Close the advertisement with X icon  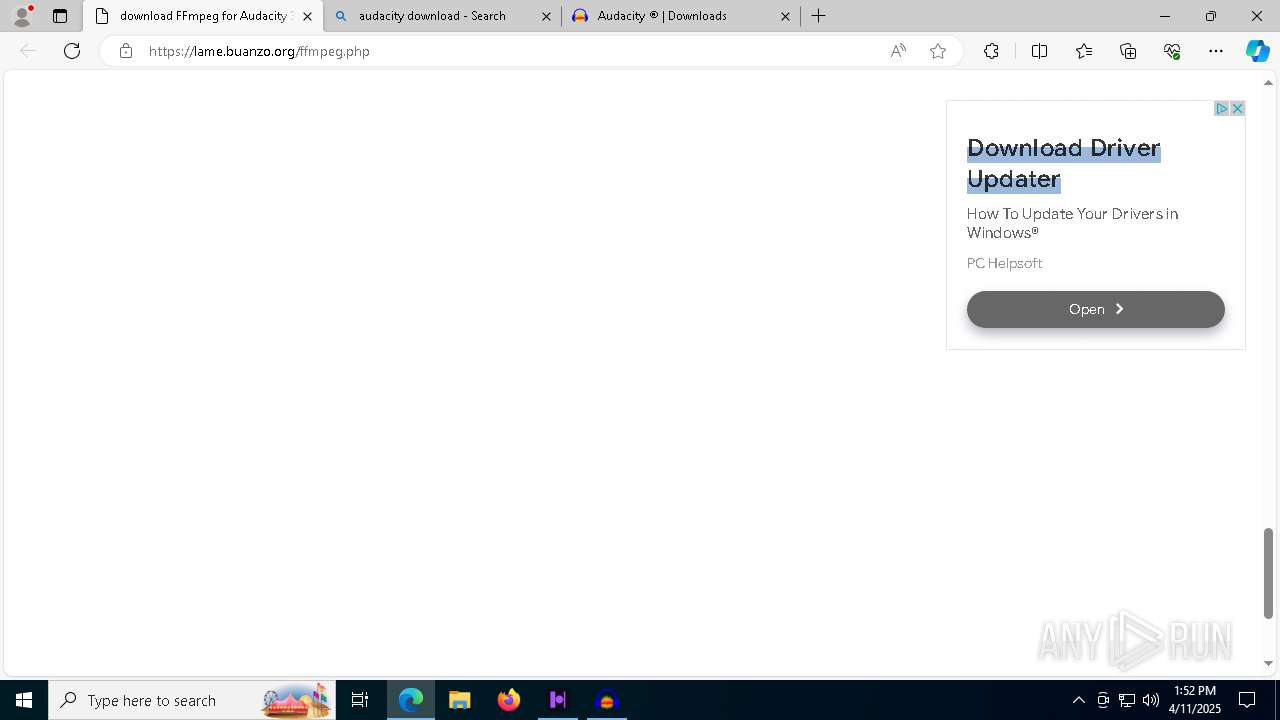(x=1237, y=108)
